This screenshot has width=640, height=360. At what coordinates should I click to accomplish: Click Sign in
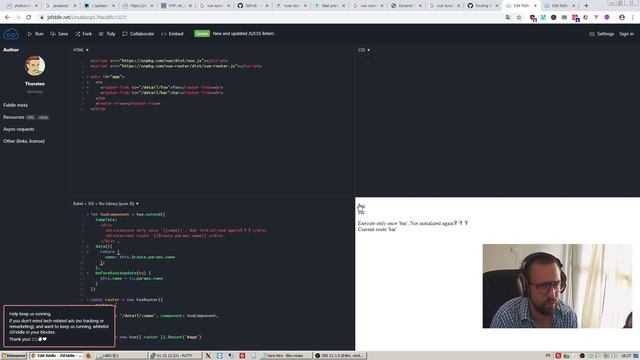coord(626,34)
